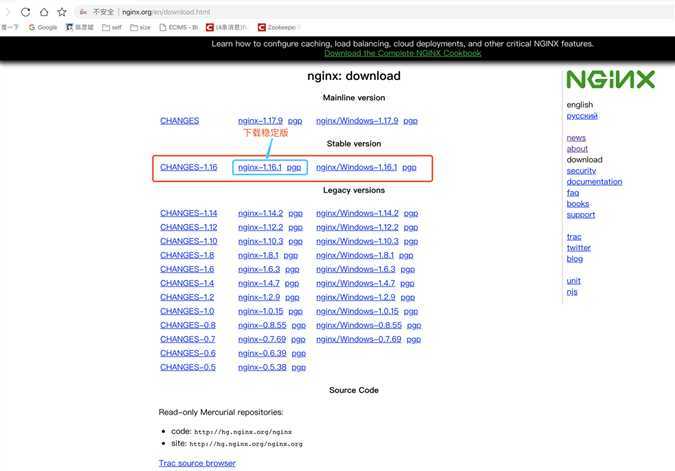Reload the page with refresh icon
Image resolution: width=675 pixels, height=471 pixels.
25,12
